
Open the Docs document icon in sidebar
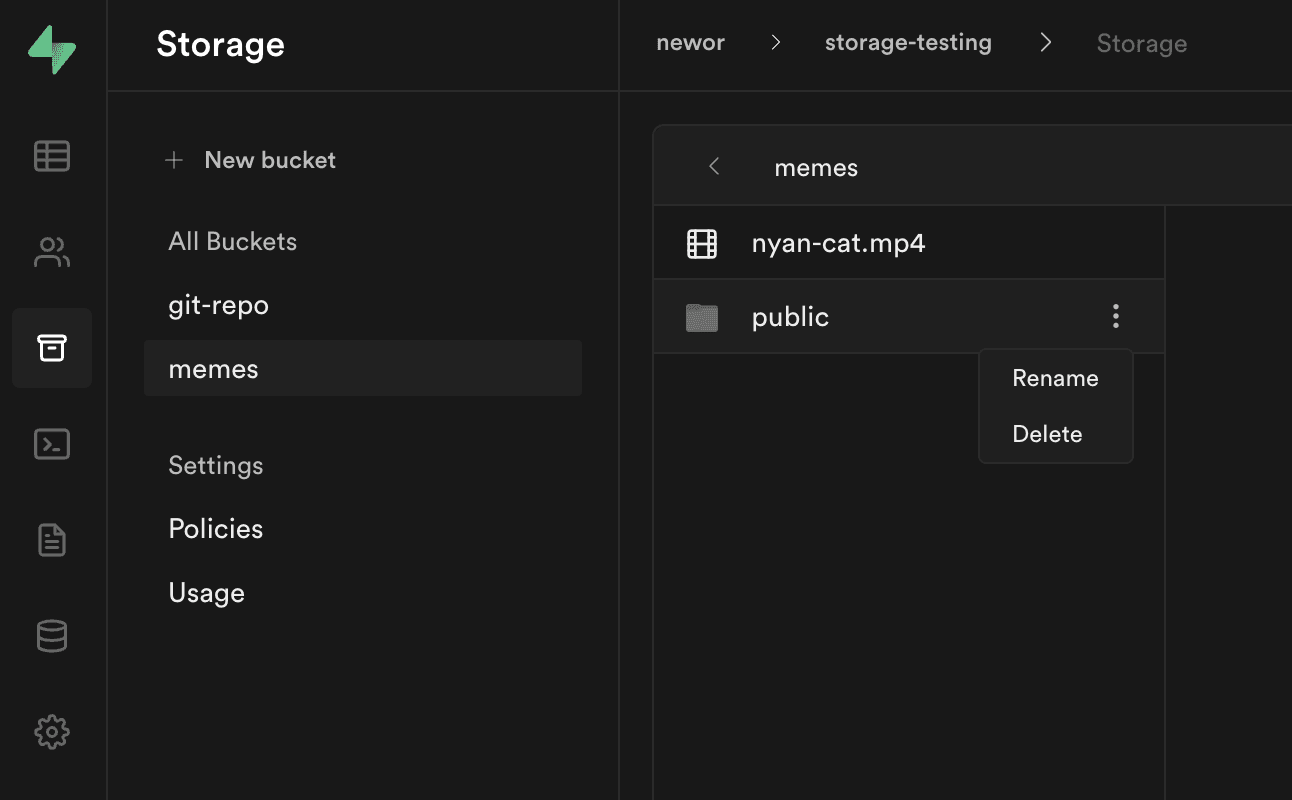click(x=52, y=540)
